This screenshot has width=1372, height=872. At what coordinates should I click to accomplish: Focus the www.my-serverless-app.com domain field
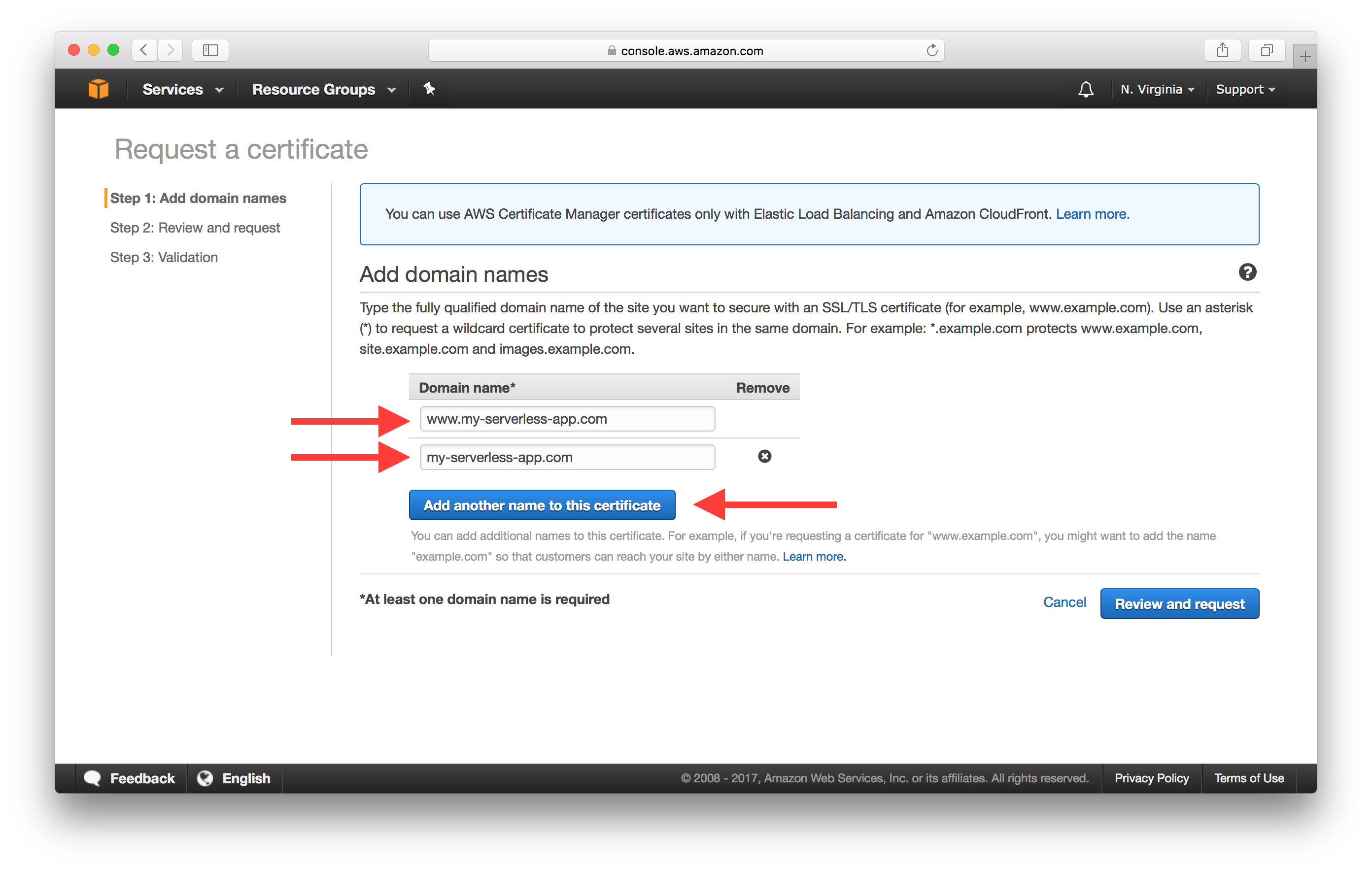[x=567, y=419]
